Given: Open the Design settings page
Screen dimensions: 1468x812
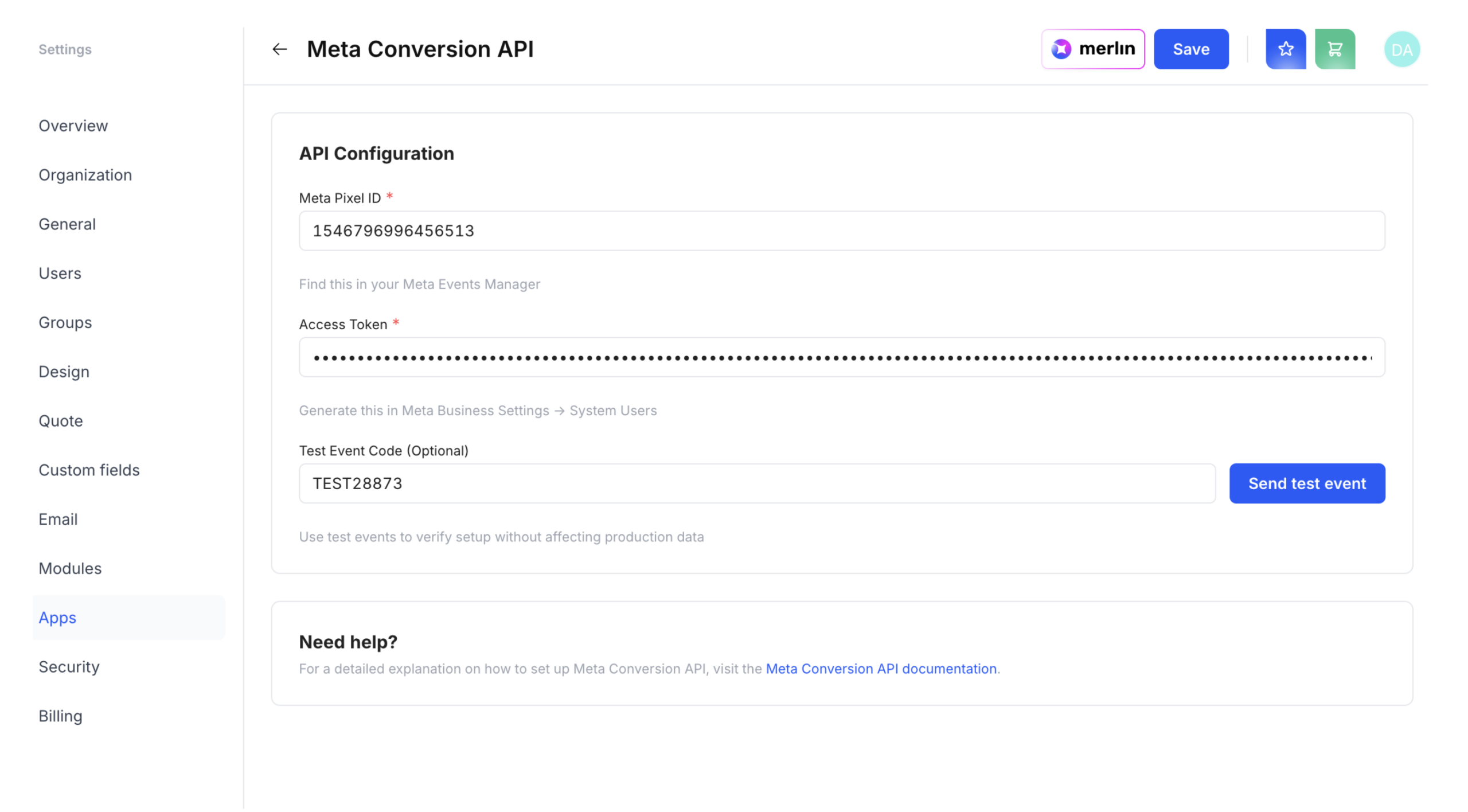Looking at the screenshot, I should tap(64, 372).
